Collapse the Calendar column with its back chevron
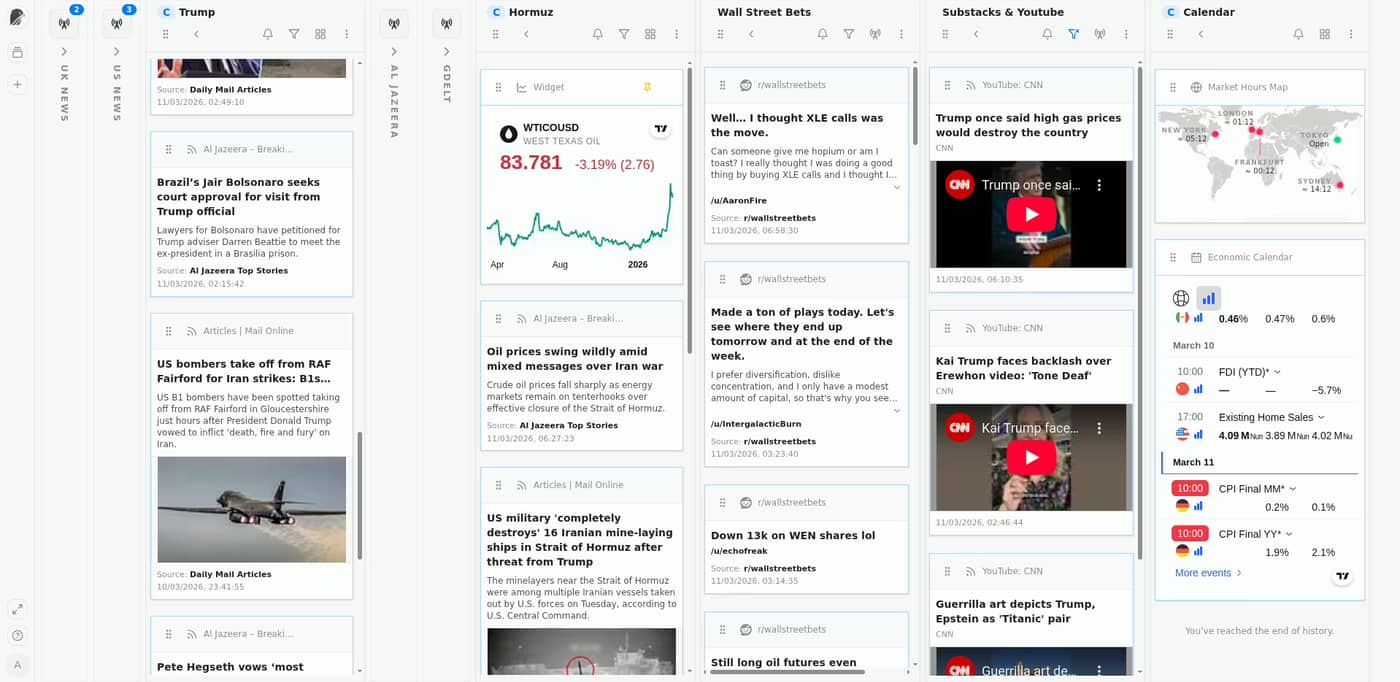The height and width of the screenshot is (682, 1400). [1202, 34]
